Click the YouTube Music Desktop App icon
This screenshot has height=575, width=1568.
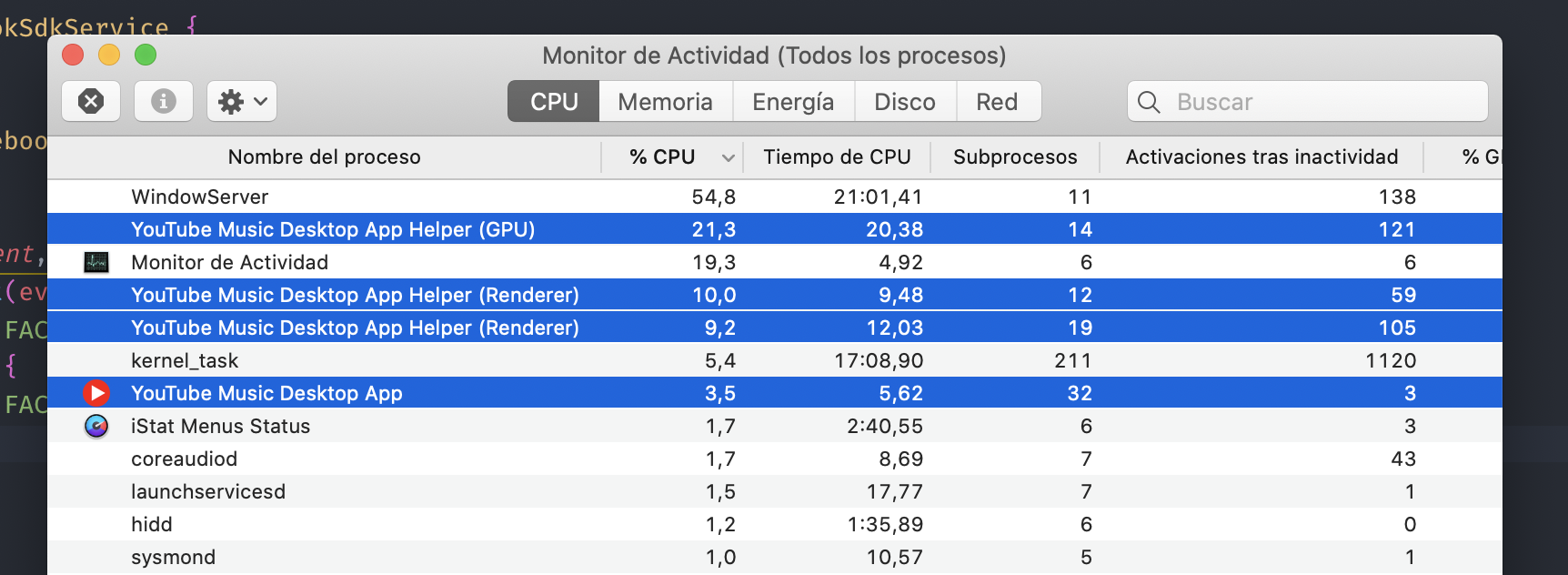click(x=97, y=392)
